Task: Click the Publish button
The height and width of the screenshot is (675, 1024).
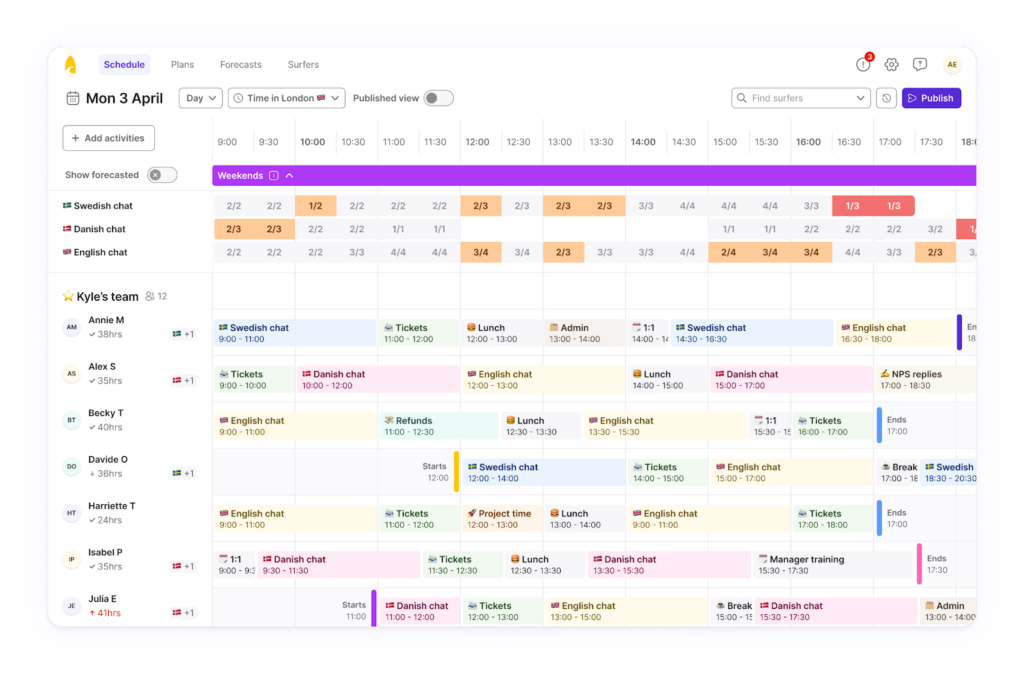Action: tap(931, 98)
